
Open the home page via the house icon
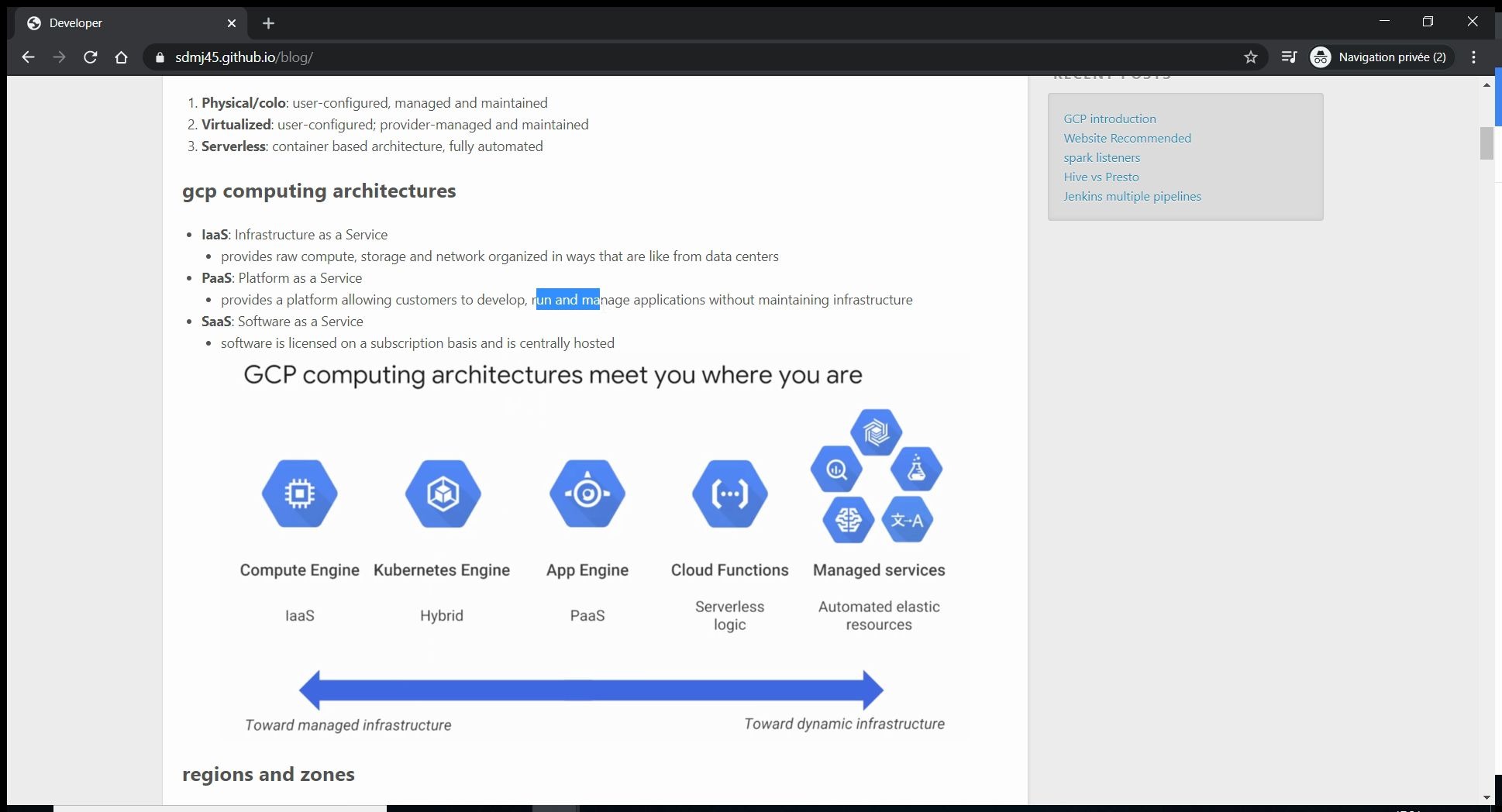pyautogui.click(x=121, y=57)
